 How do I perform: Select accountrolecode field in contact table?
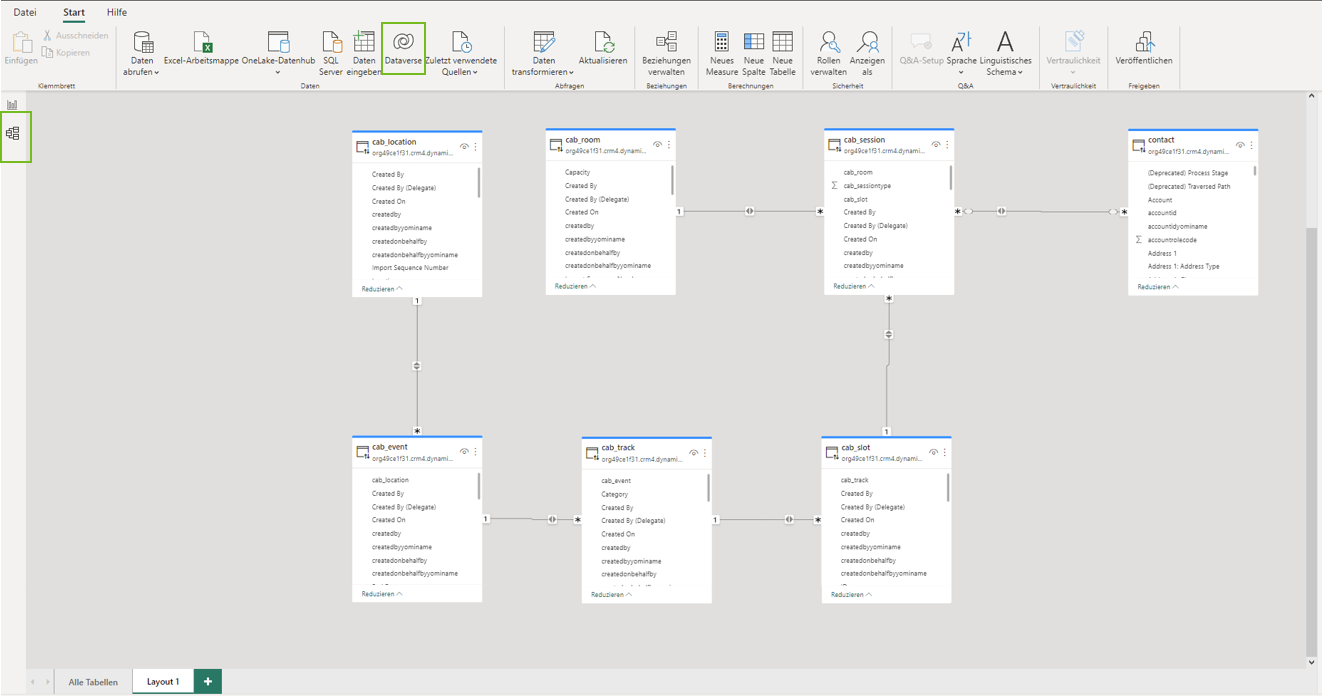click(x=1172, y=240)
